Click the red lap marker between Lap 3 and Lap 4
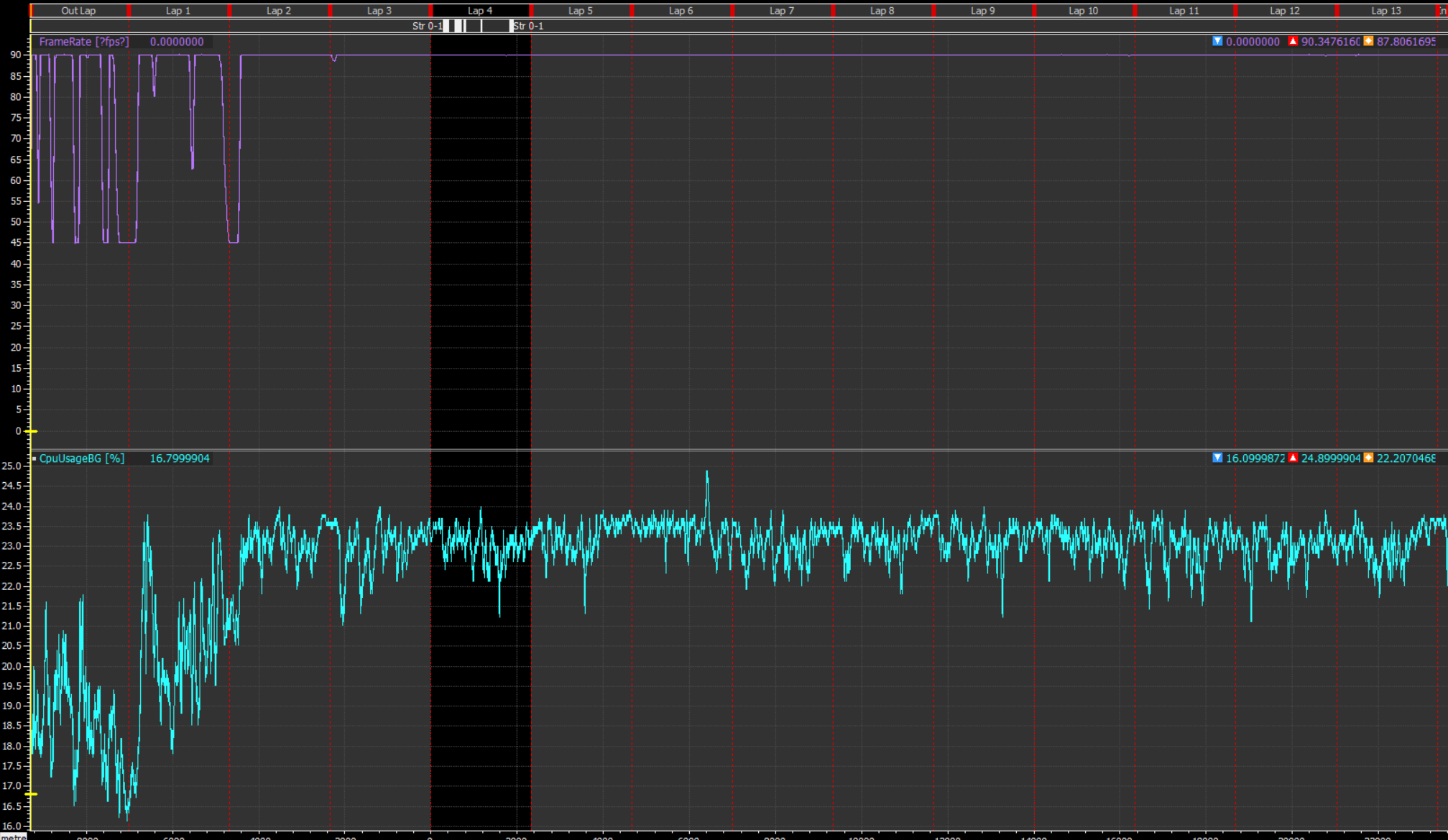 (430, 11)
